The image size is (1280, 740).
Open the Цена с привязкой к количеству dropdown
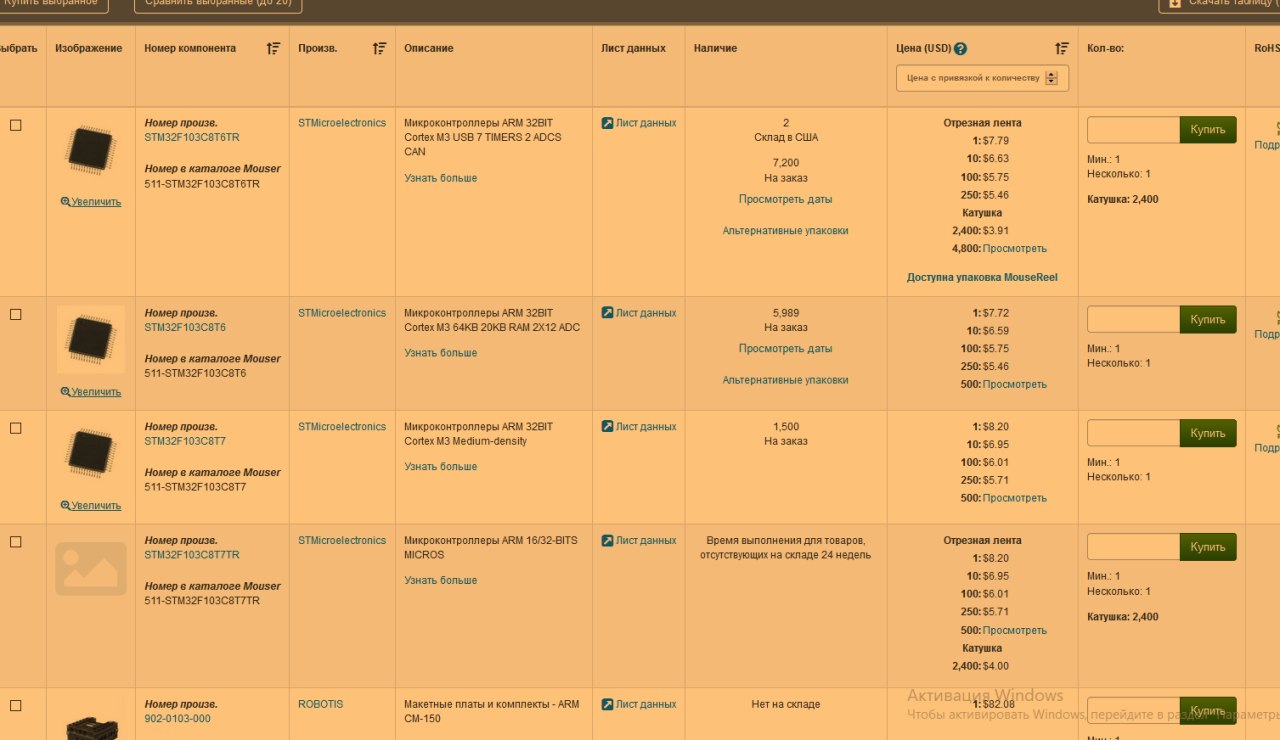(x=982, y=78)
